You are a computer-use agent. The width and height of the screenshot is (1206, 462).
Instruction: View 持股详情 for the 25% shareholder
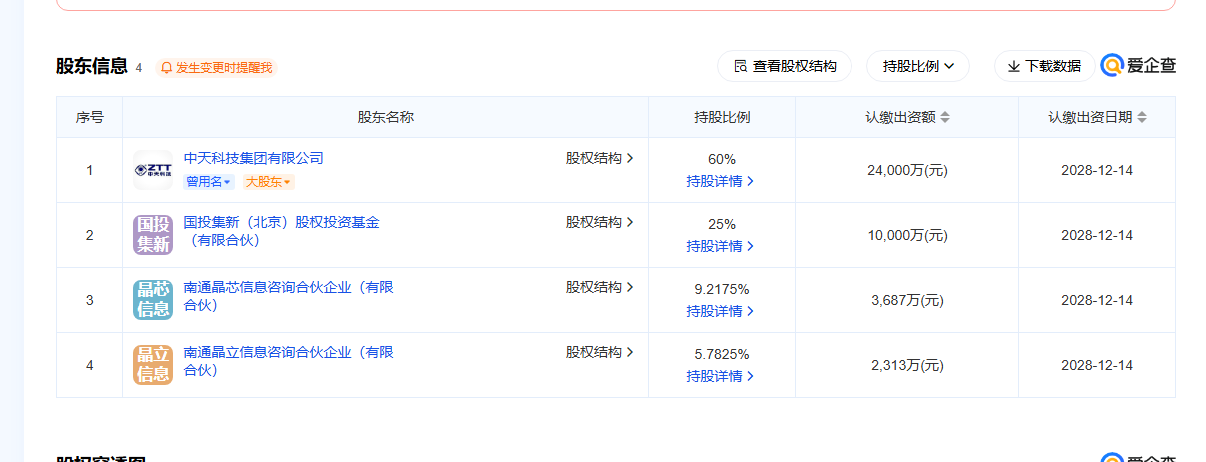[720, 246]
